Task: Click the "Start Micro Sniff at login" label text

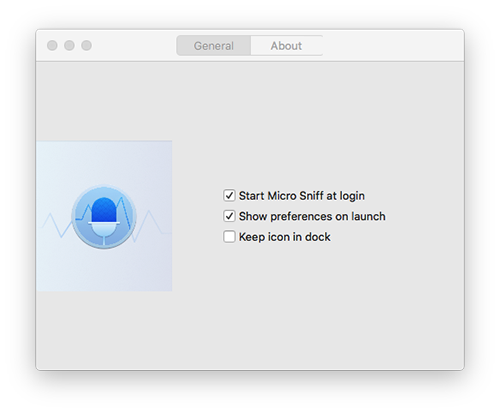Action: click(x=302, y=196)
